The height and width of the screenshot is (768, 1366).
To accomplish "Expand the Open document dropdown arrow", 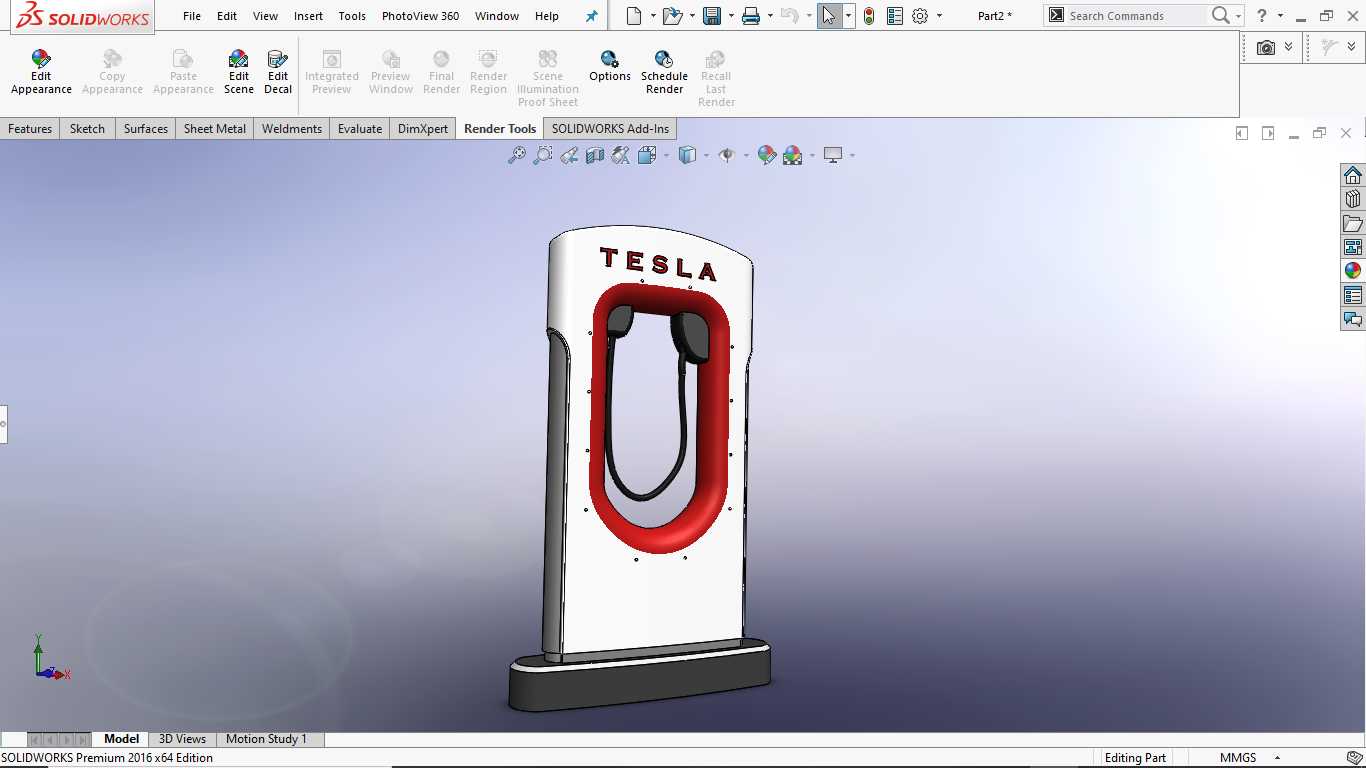I will point(693,16).
